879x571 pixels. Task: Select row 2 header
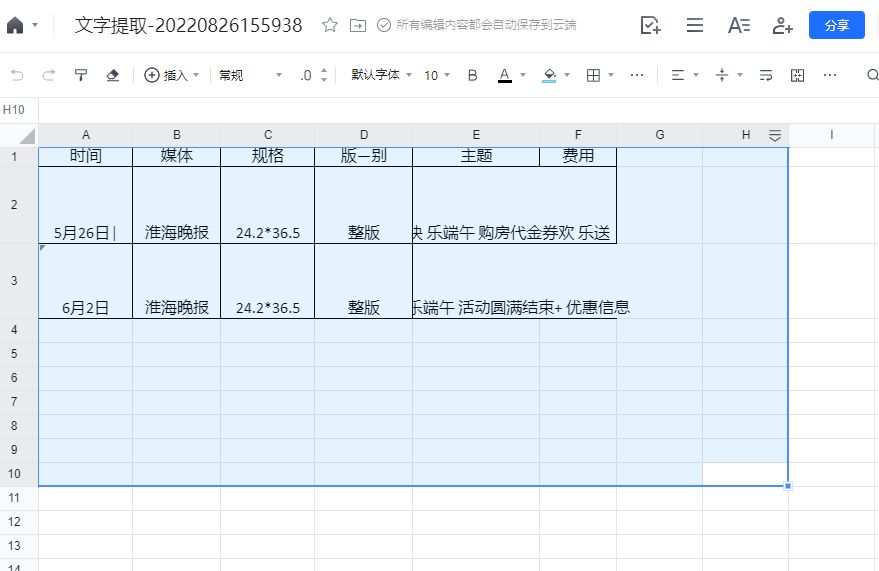(14, 205)
